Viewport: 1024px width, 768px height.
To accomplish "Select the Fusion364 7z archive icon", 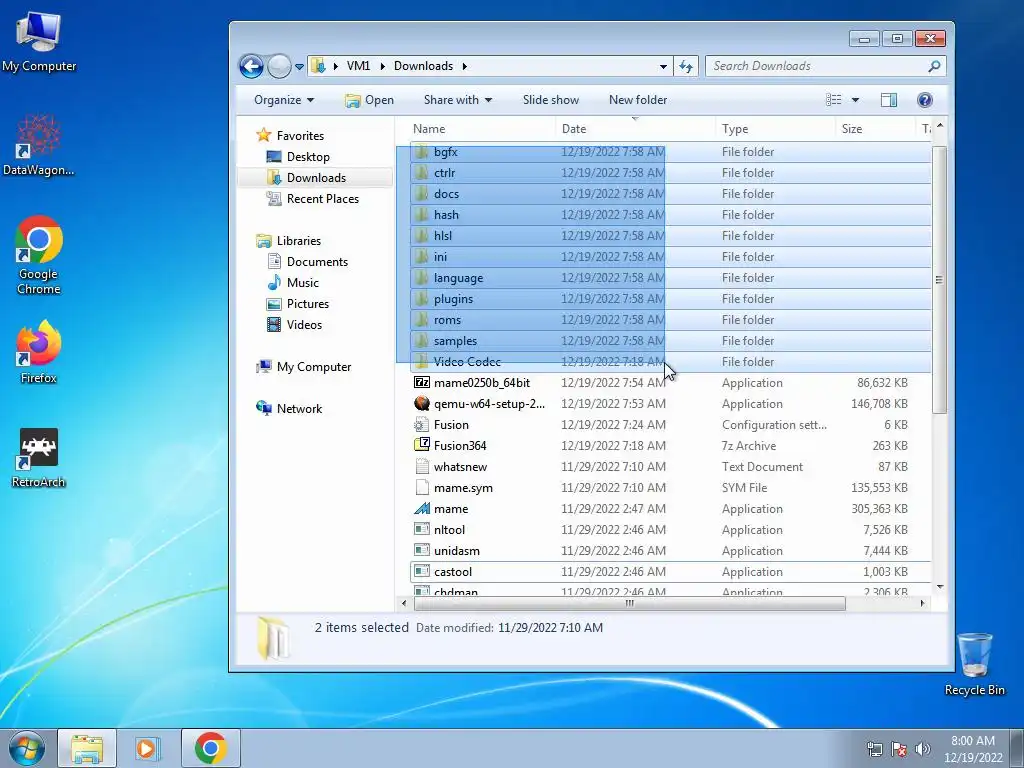I will (422, 445).
